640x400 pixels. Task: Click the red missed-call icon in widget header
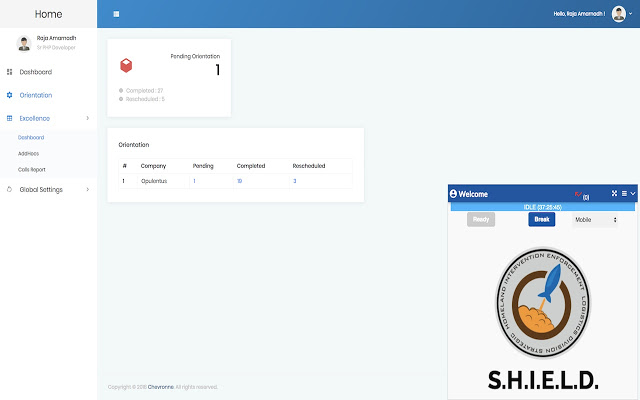(578, 194)
